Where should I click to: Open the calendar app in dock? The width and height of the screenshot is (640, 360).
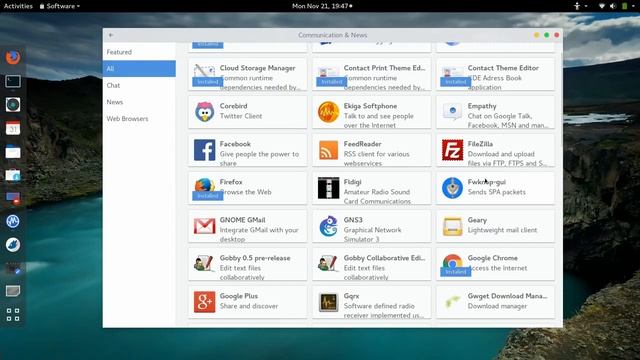pos(13,128)
